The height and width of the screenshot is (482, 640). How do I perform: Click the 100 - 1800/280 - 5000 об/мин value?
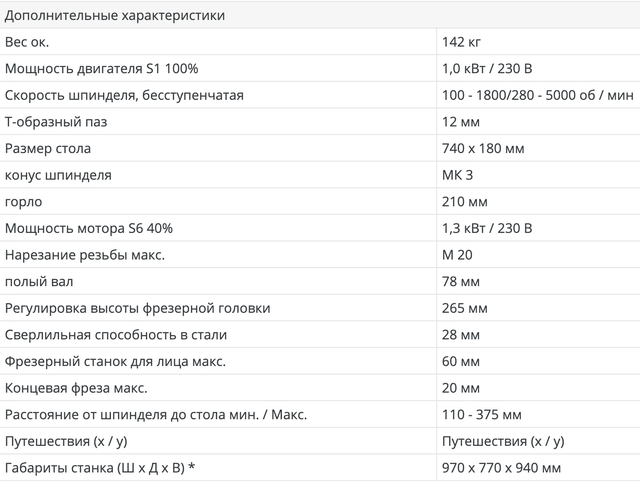tap(538, 96)
